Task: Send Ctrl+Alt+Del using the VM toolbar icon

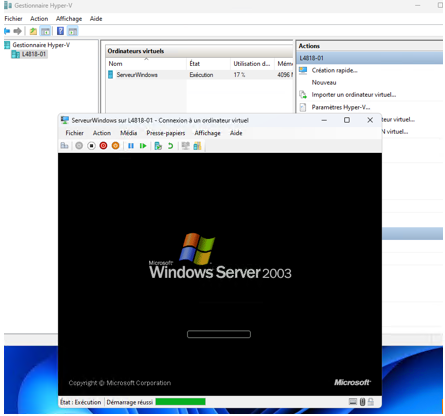Action: click(64, 146)
